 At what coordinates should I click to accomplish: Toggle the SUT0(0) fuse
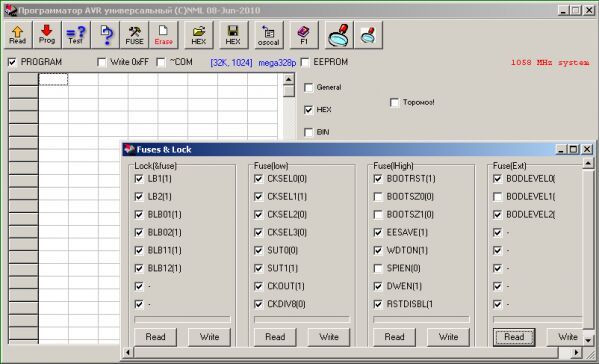click(x=259, y=250)
